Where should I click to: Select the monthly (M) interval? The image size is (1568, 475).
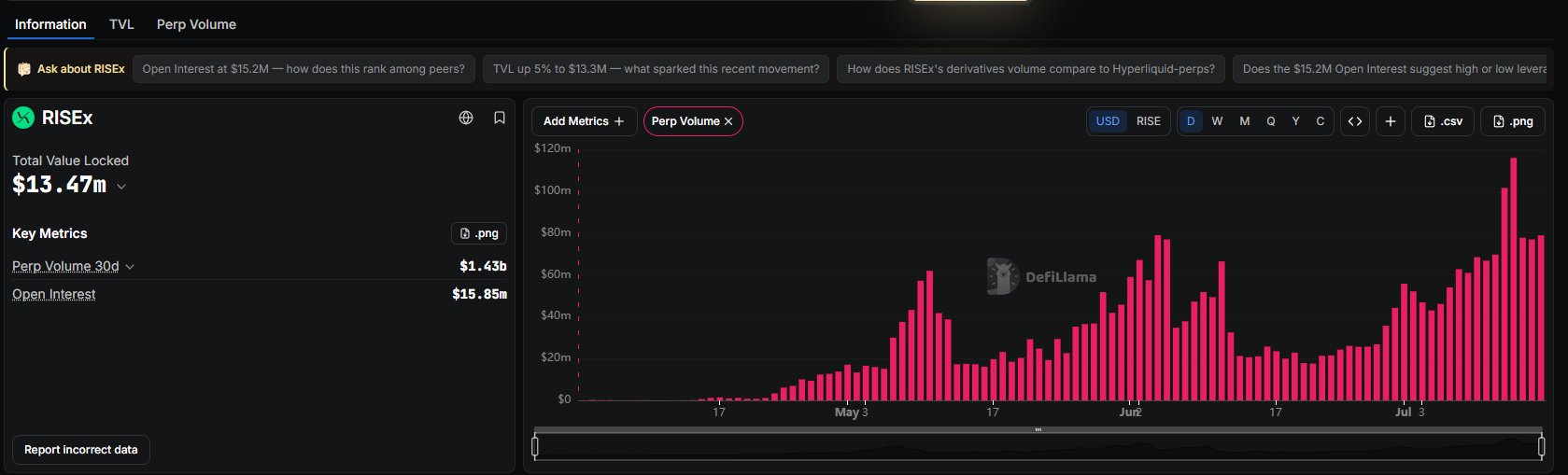coord(1244,121)
